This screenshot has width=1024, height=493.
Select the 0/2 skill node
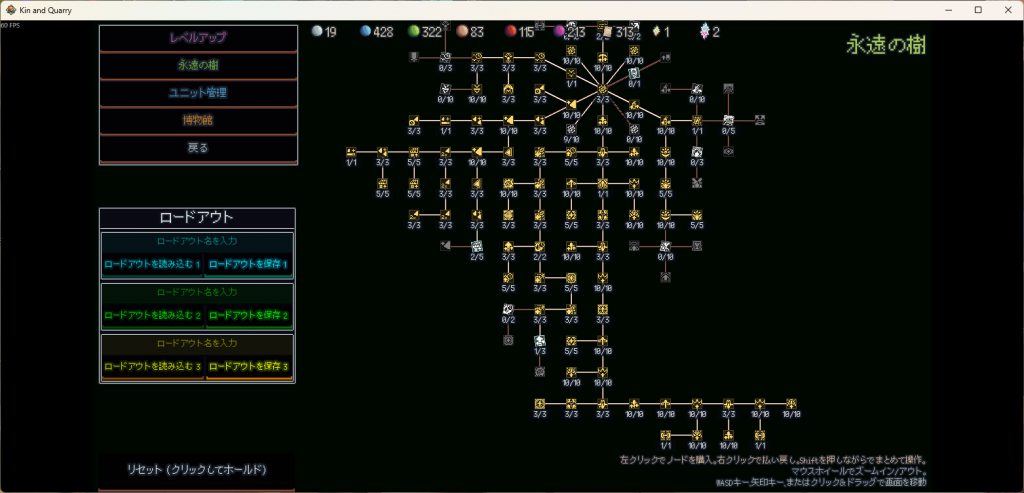[x=508, y=309]
